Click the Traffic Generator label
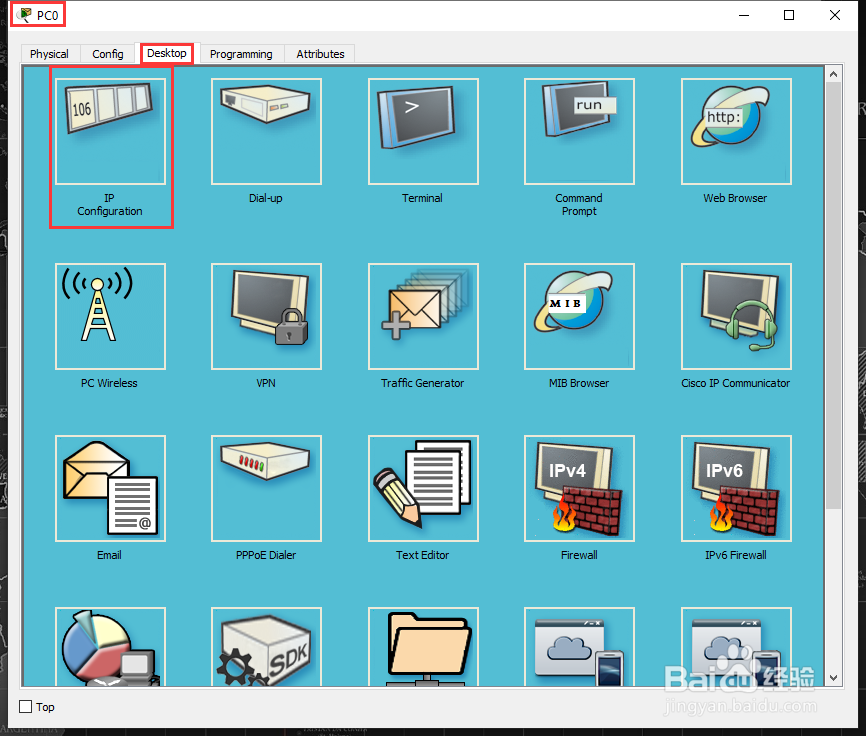Viewport: 866px width, 736px height. 423,383
